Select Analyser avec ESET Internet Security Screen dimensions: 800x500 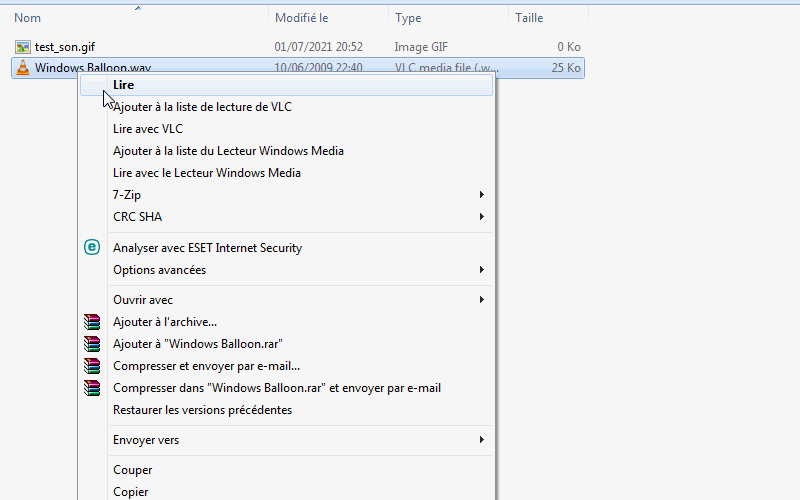[x=286, y=247]
